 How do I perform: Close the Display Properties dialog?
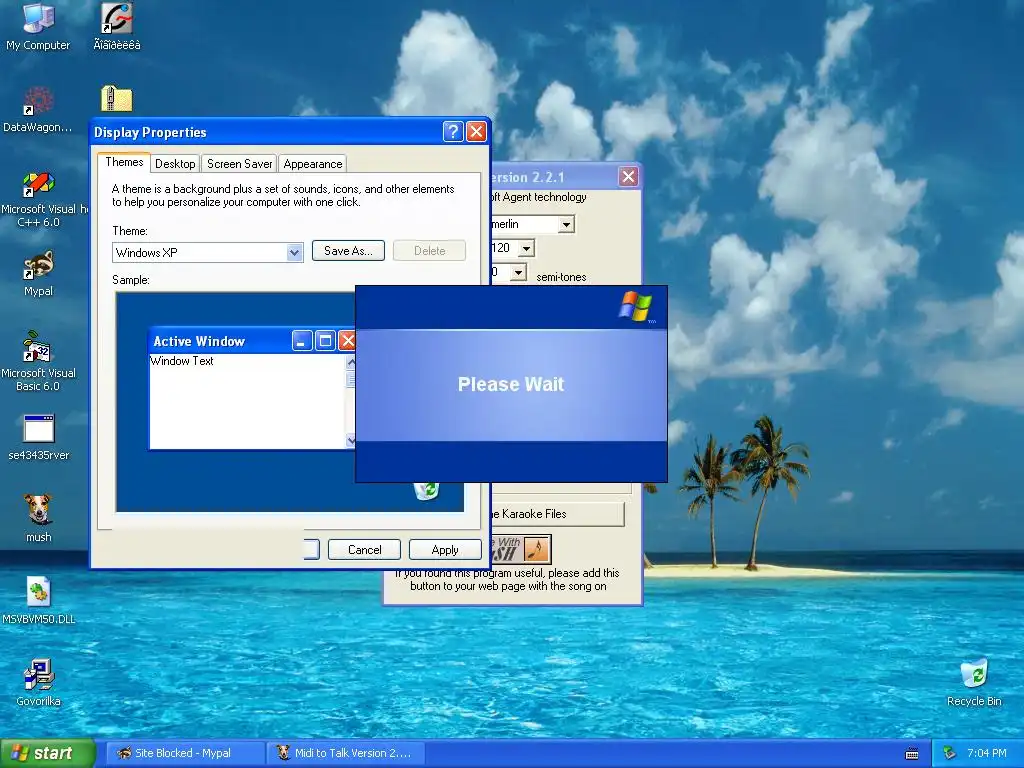[x=476, y=132]
